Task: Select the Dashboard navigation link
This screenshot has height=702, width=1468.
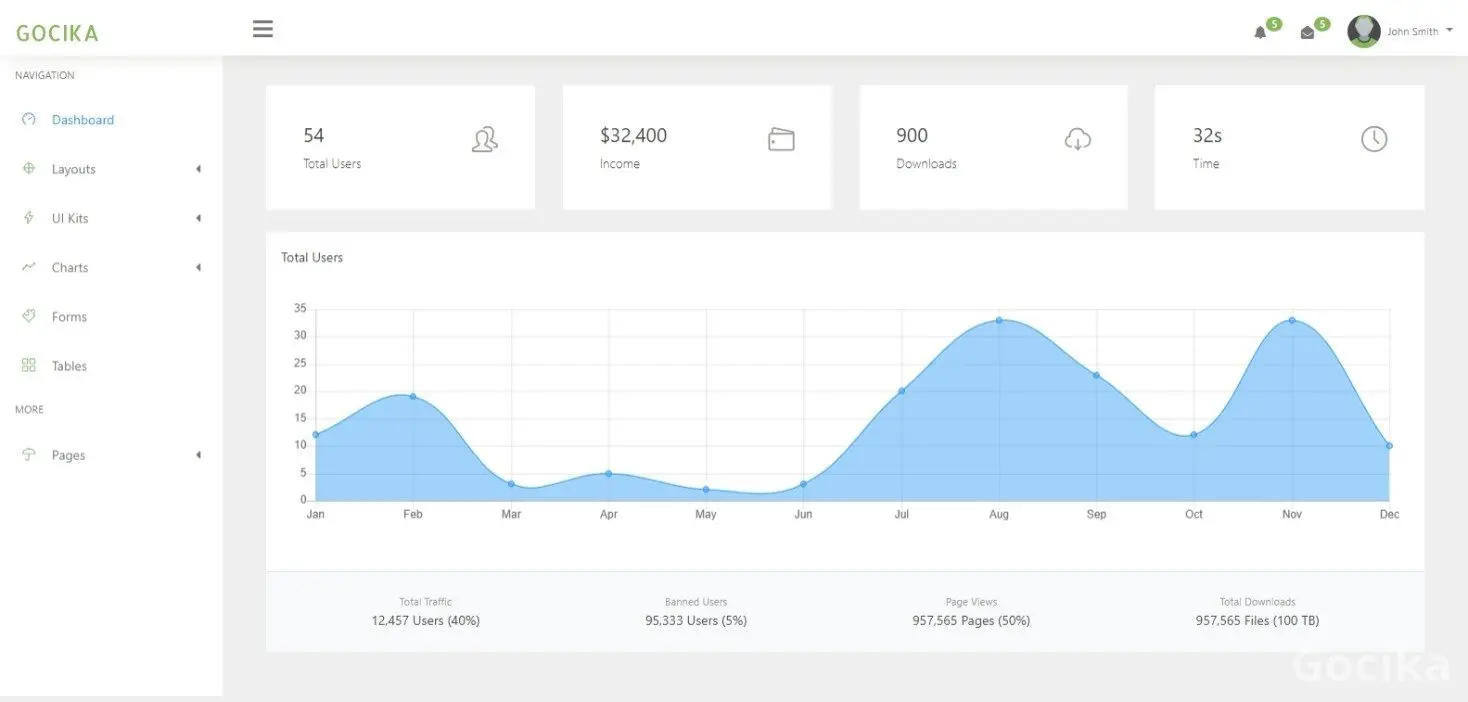Action: coord(83,120)
